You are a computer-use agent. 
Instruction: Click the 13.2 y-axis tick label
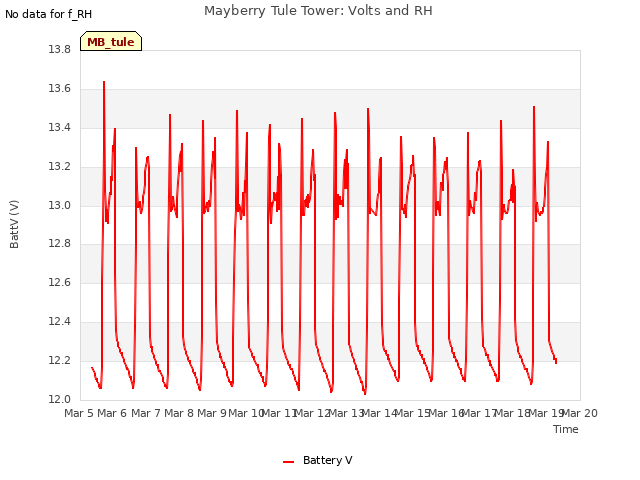pos(60,167)
